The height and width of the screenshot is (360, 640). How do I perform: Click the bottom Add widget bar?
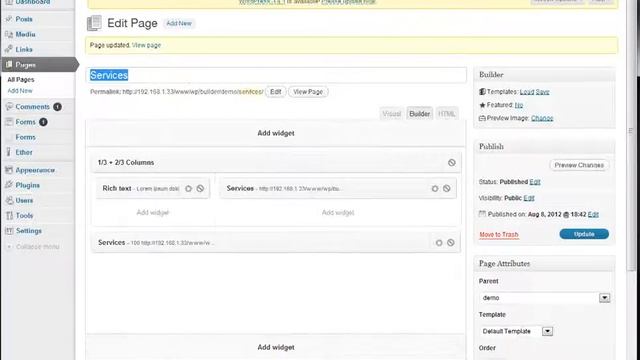coord(276,347)
